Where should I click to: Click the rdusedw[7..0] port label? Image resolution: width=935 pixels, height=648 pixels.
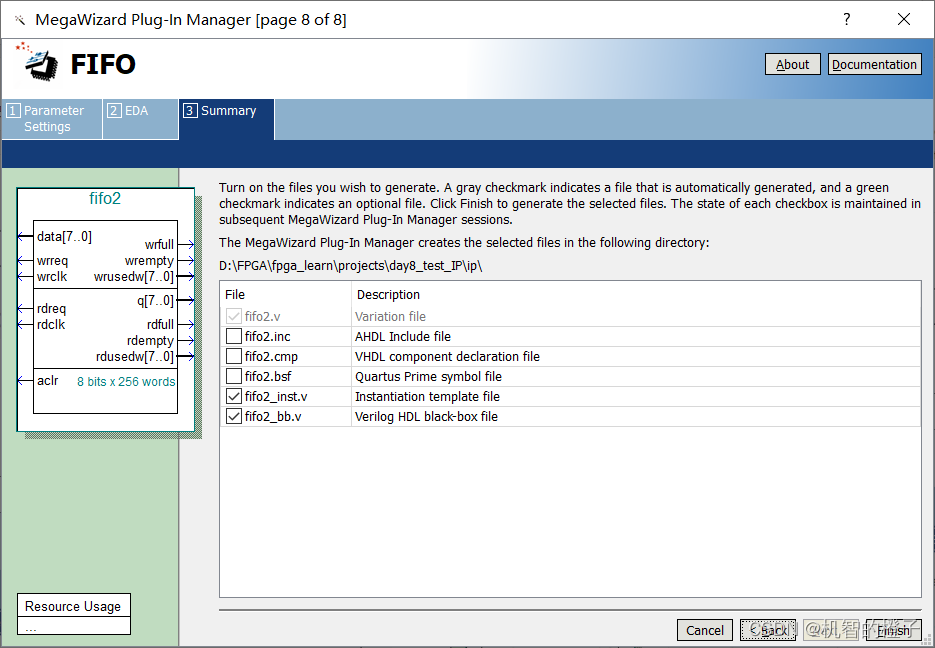(x=135, y=356)
